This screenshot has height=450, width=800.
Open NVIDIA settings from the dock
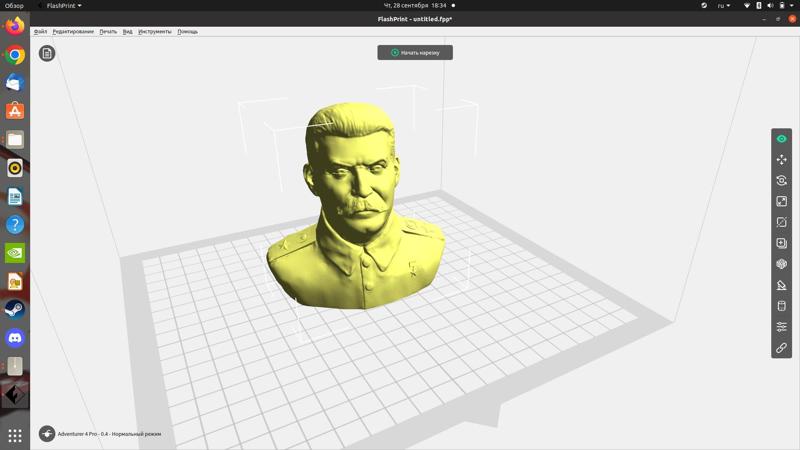click(15, 253)
